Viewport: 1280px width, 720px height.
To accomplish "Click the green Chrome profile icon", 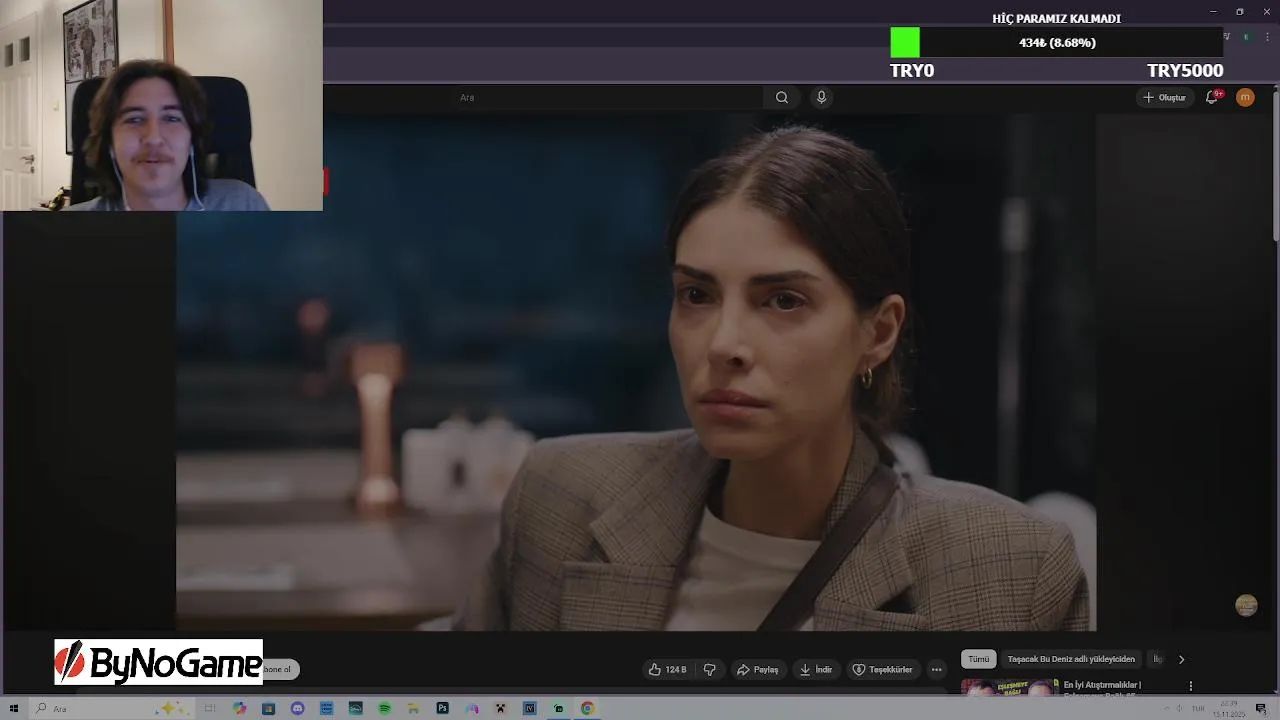I will point(1246,37).
